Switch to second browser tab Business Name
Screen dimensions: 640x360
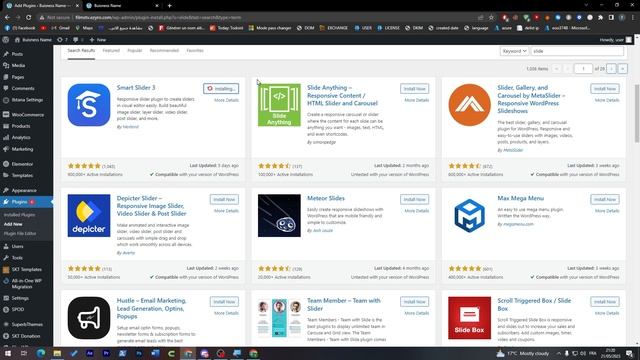tap(122, 6)
